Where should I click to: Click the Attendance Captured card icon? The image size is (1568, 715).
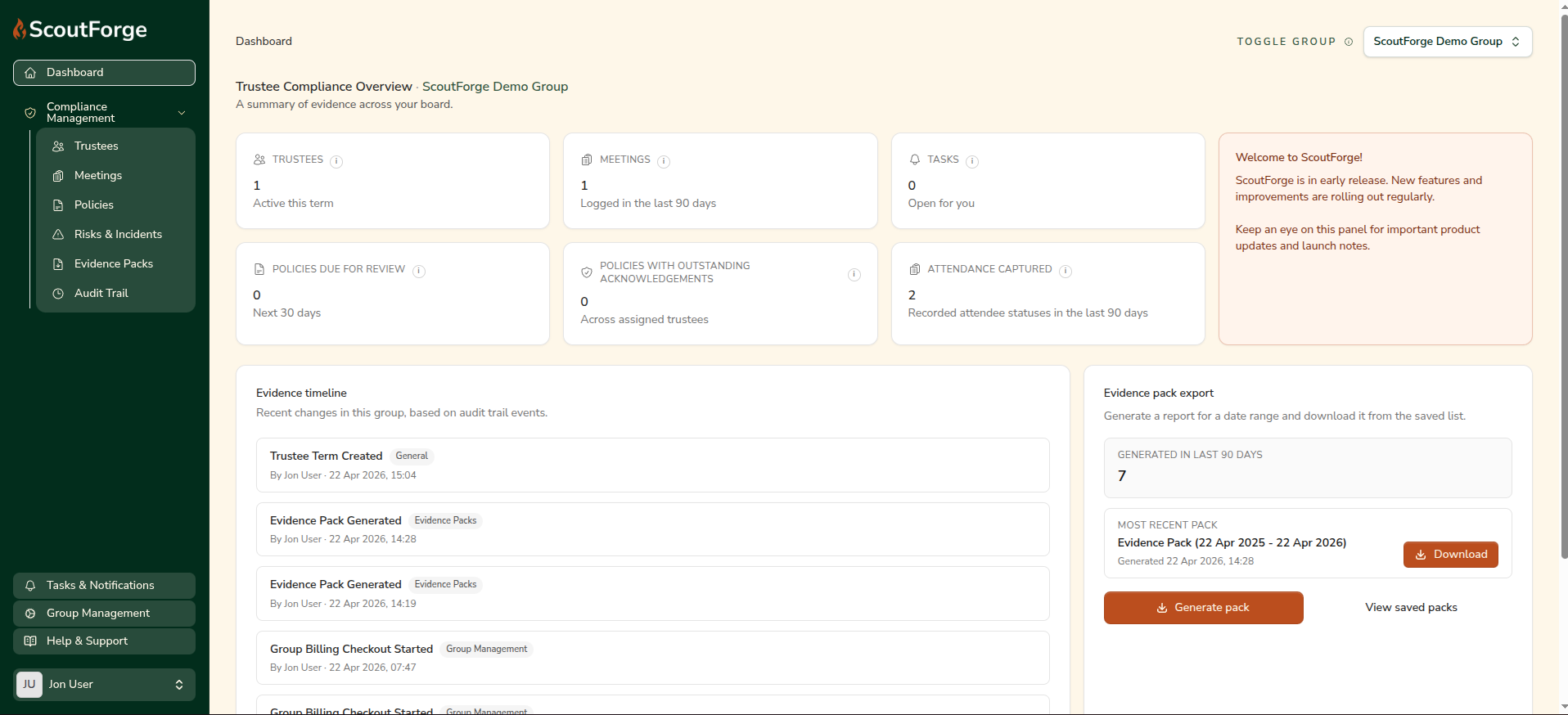coord(915,269)
